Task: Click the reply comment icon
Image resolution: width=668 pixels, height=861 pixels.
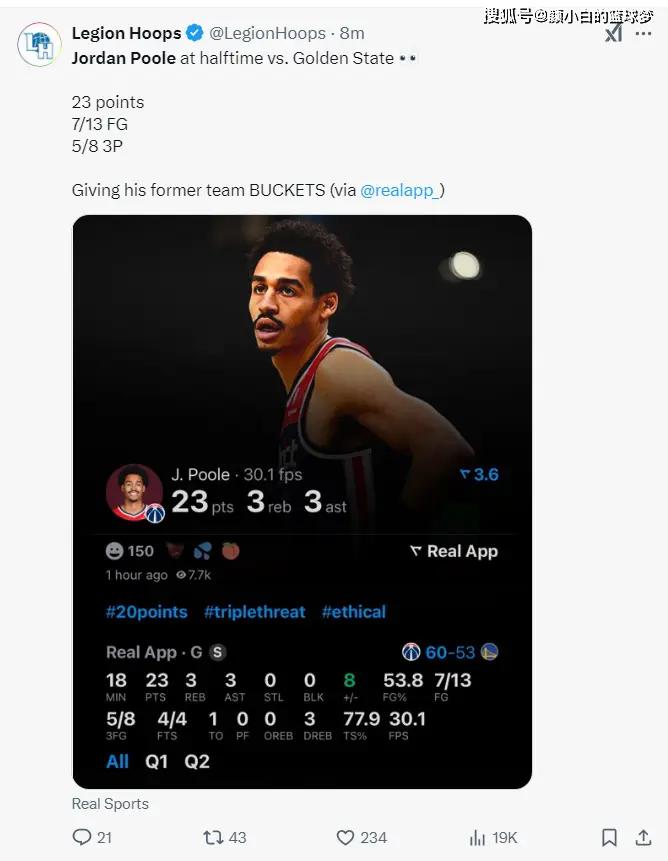Action: pos(82,837)
